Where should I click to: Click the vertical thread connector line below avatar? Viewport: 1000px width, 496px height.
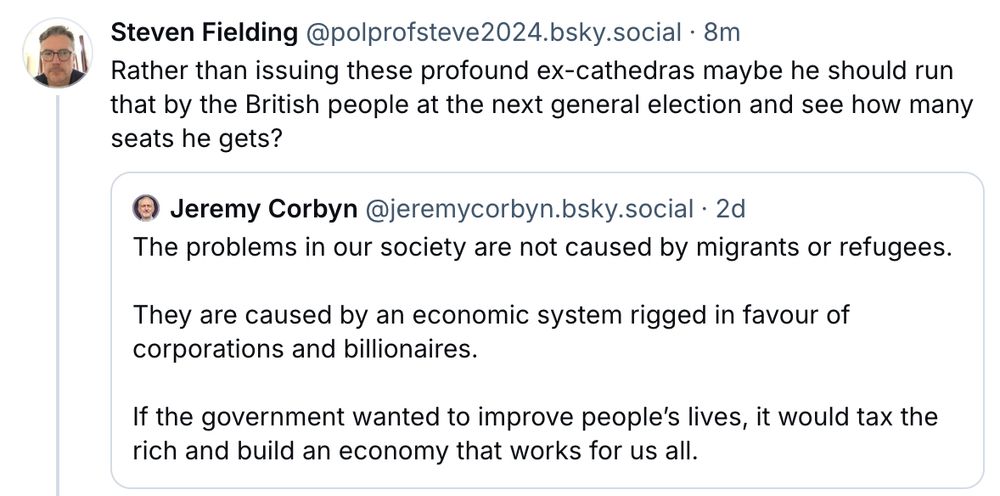point(58,295)
